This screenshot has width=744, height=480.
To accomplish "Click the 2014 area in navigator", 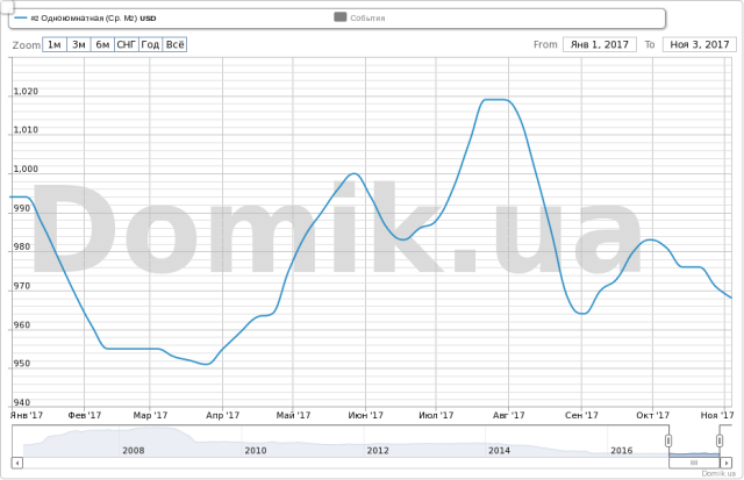I will pyautogui.click(x=499, y=450).
